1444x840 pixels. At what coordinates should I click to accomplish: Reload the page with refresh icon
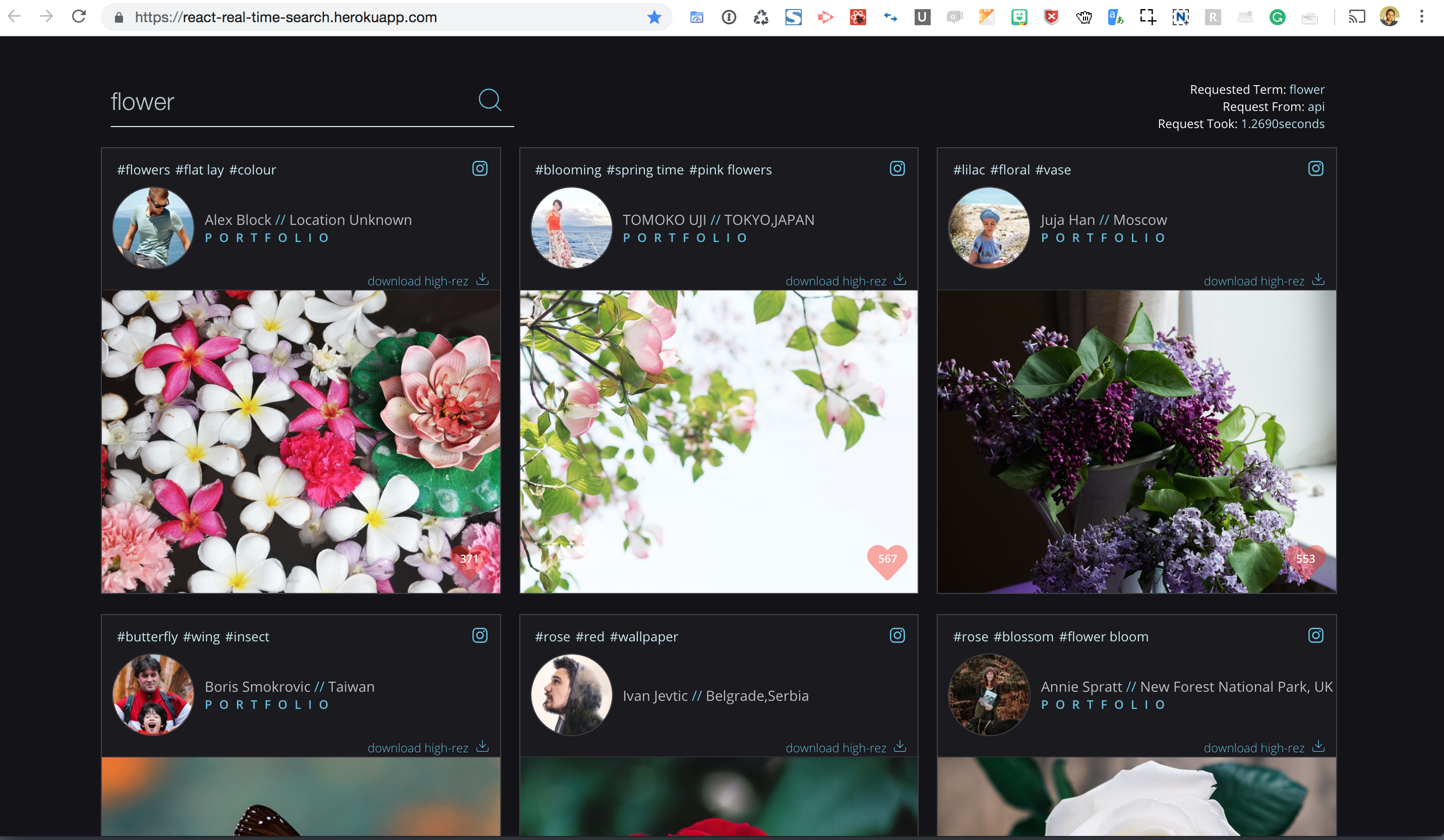click(x=79, y=17)
